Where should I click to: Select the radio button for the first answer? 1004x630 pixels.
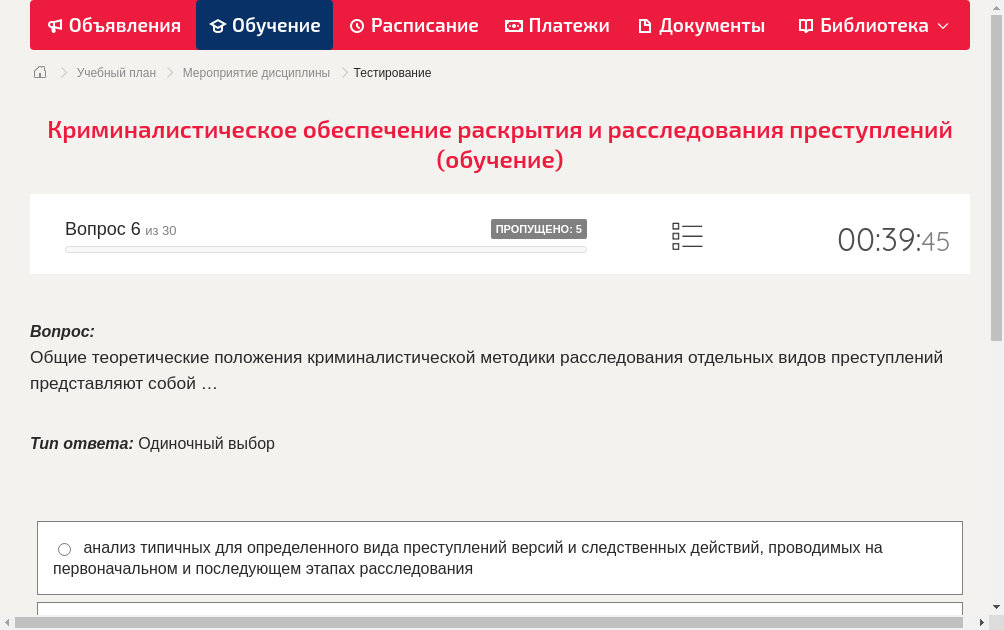coord(64,548)
